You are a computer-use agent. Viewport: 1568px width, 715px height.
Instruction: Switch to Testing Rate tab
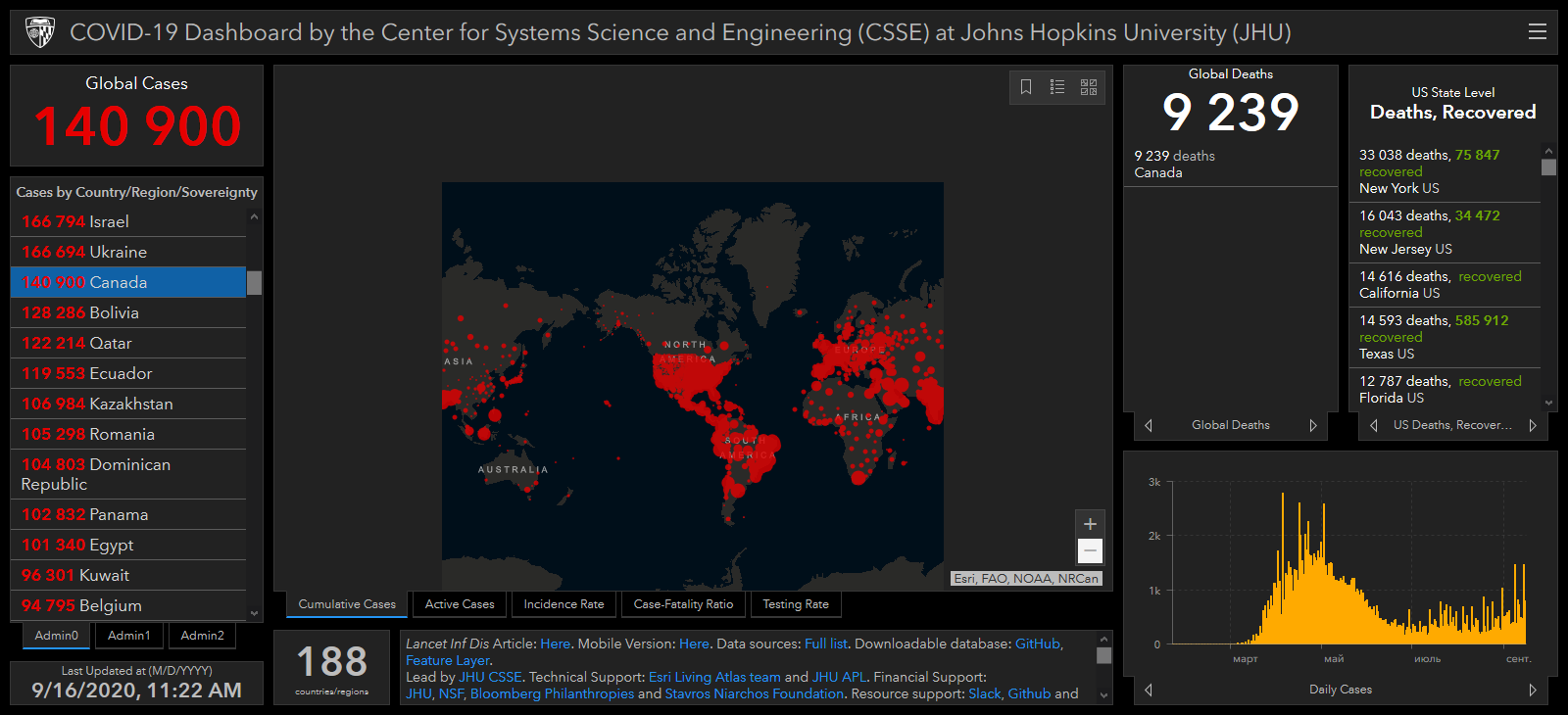coord(796,604)
